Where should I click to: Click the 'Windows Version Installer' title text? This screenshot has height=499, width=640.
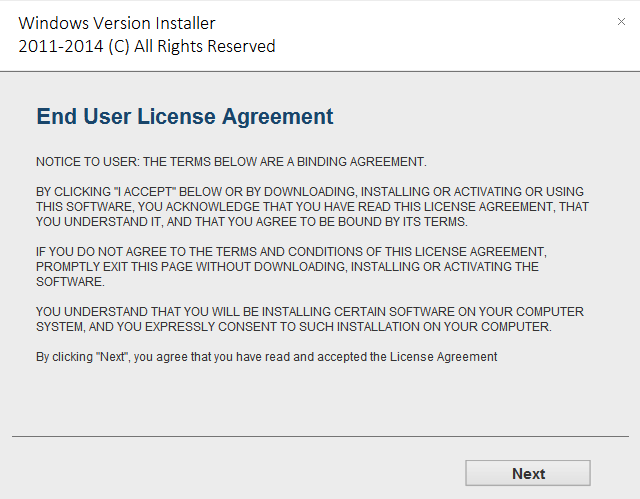[117, 23]
